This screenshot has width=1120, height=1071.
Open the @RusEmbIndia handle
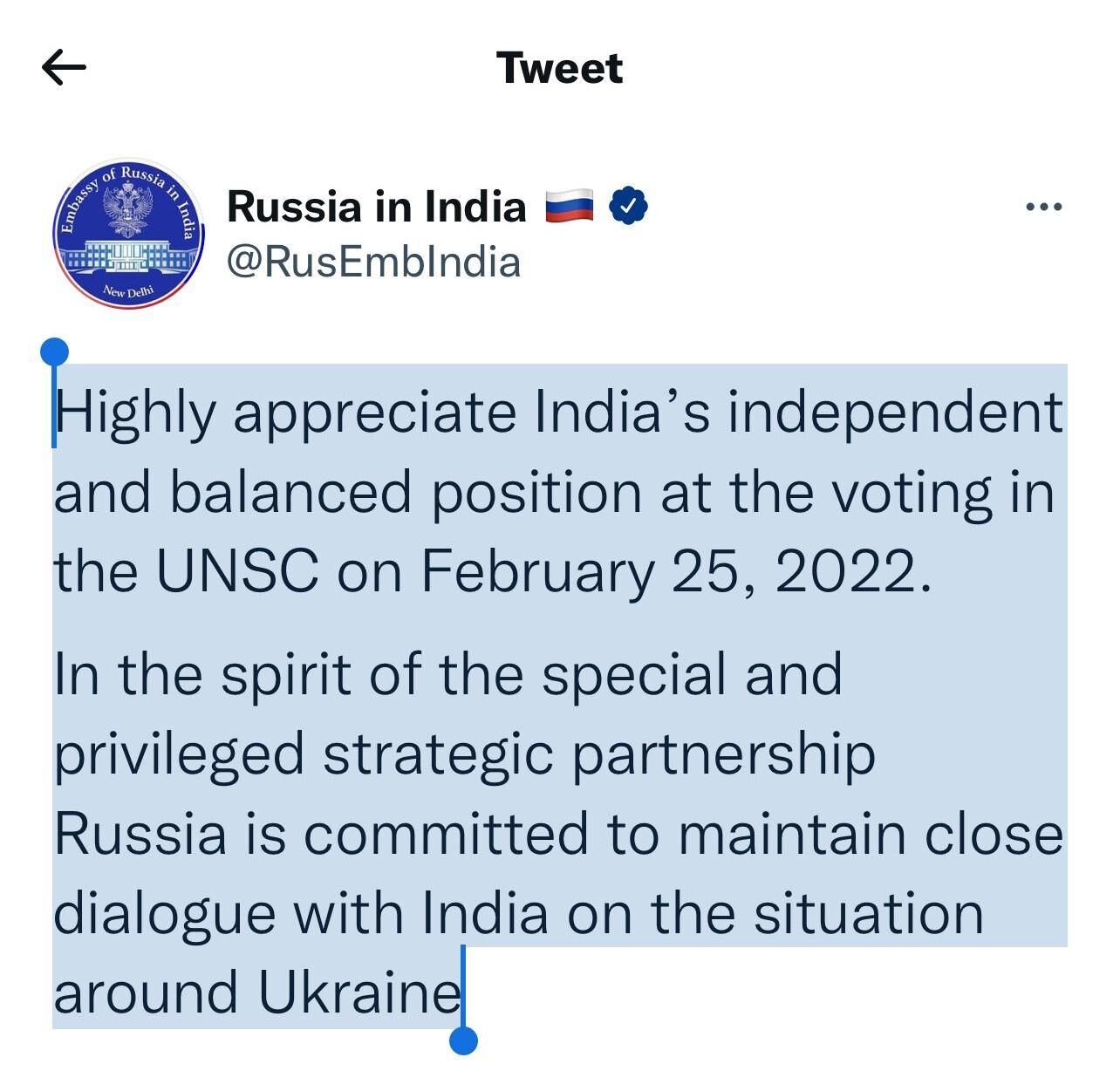point(373,262)
